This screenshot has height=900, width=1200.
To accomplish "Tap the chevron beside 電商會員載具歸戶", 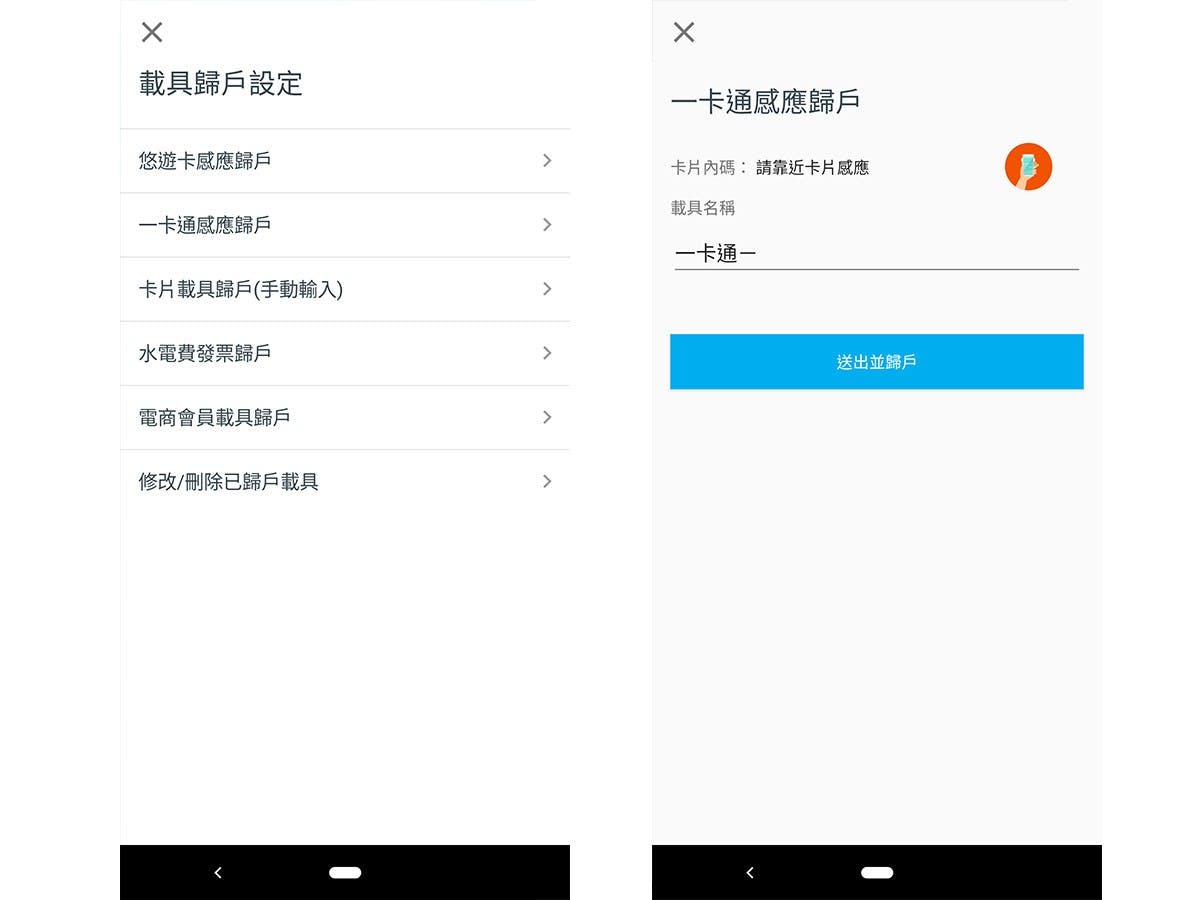I will 547,417.
